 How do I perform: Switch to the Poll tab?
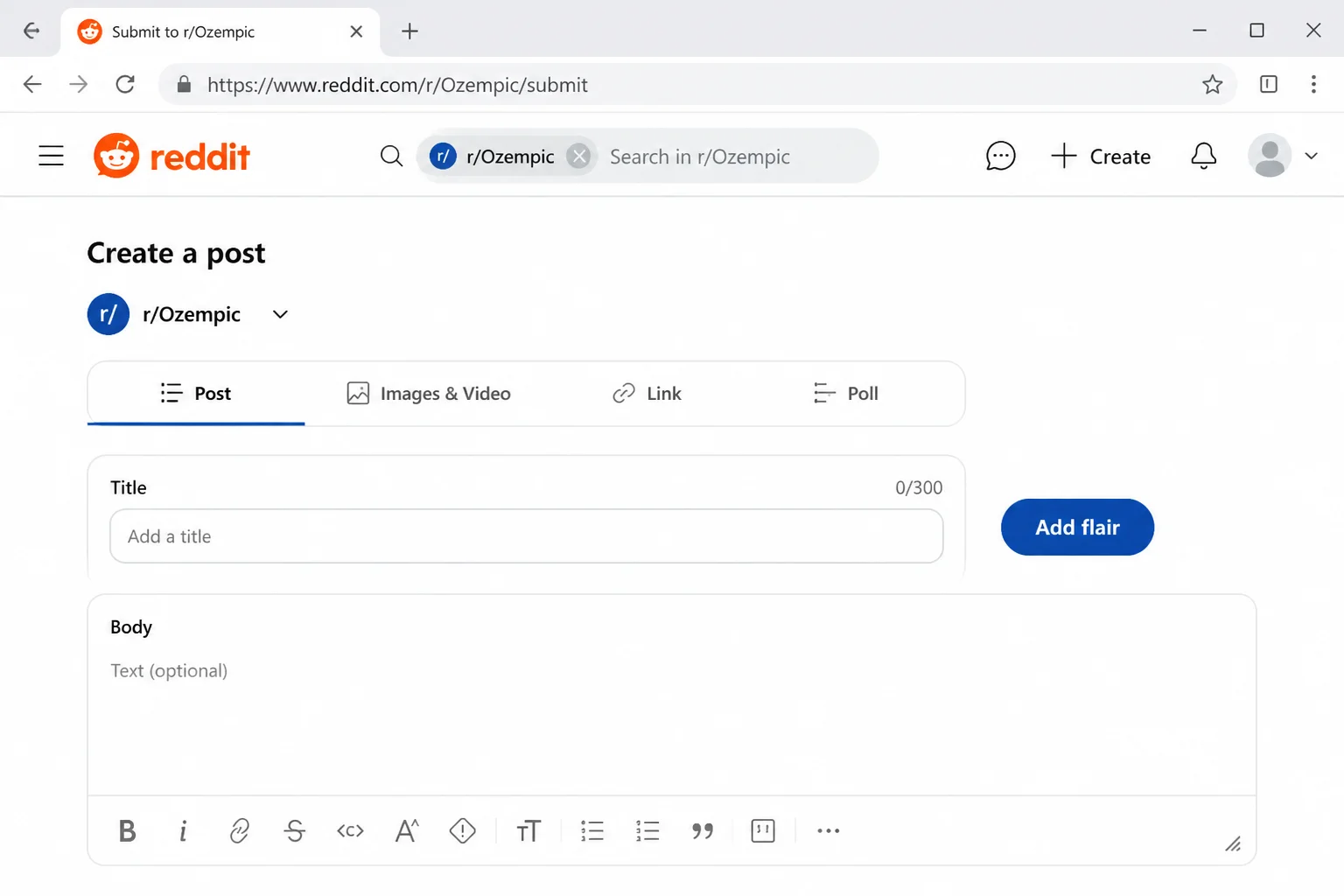[845, 393]
